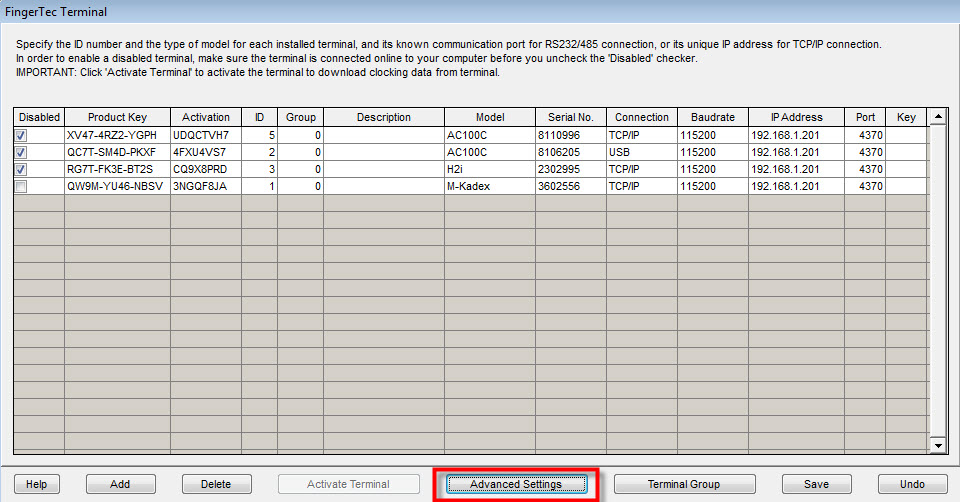
Task: Select TCP/IP connection in M-Kadex row
Action: [642, 187]
